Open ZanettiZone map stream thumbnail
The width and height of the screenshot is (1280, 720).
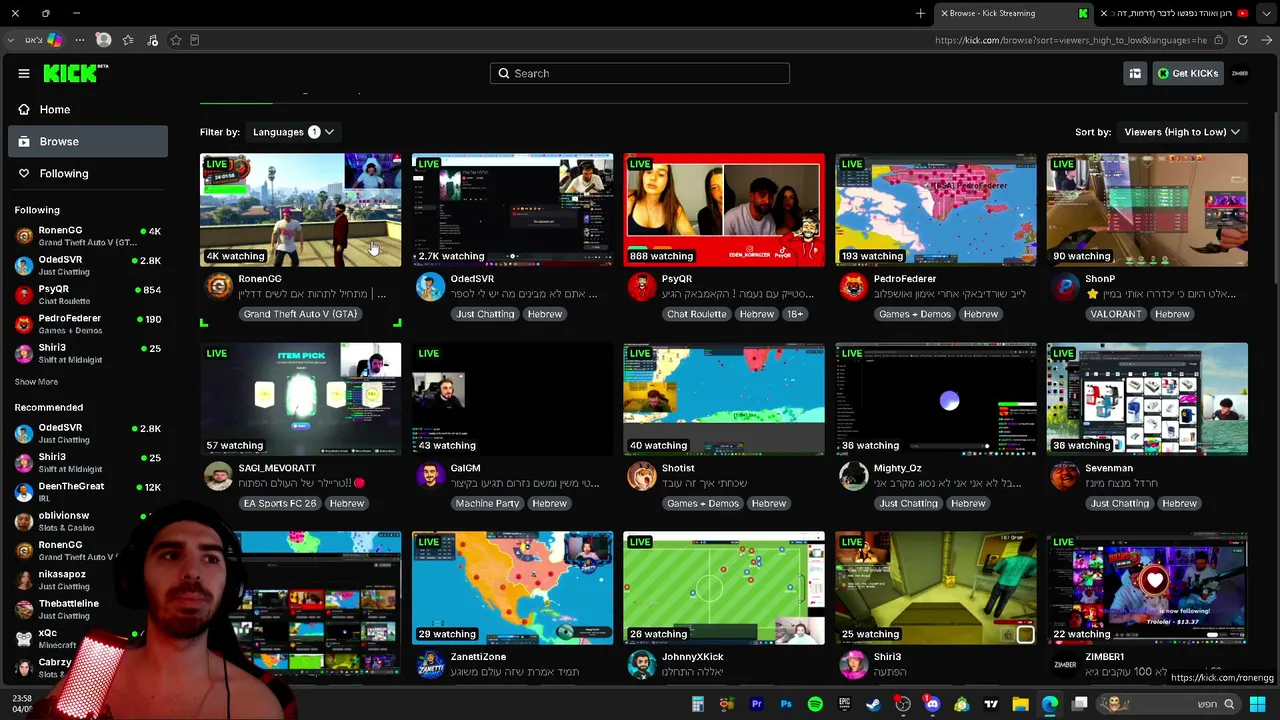coord(512,588)
